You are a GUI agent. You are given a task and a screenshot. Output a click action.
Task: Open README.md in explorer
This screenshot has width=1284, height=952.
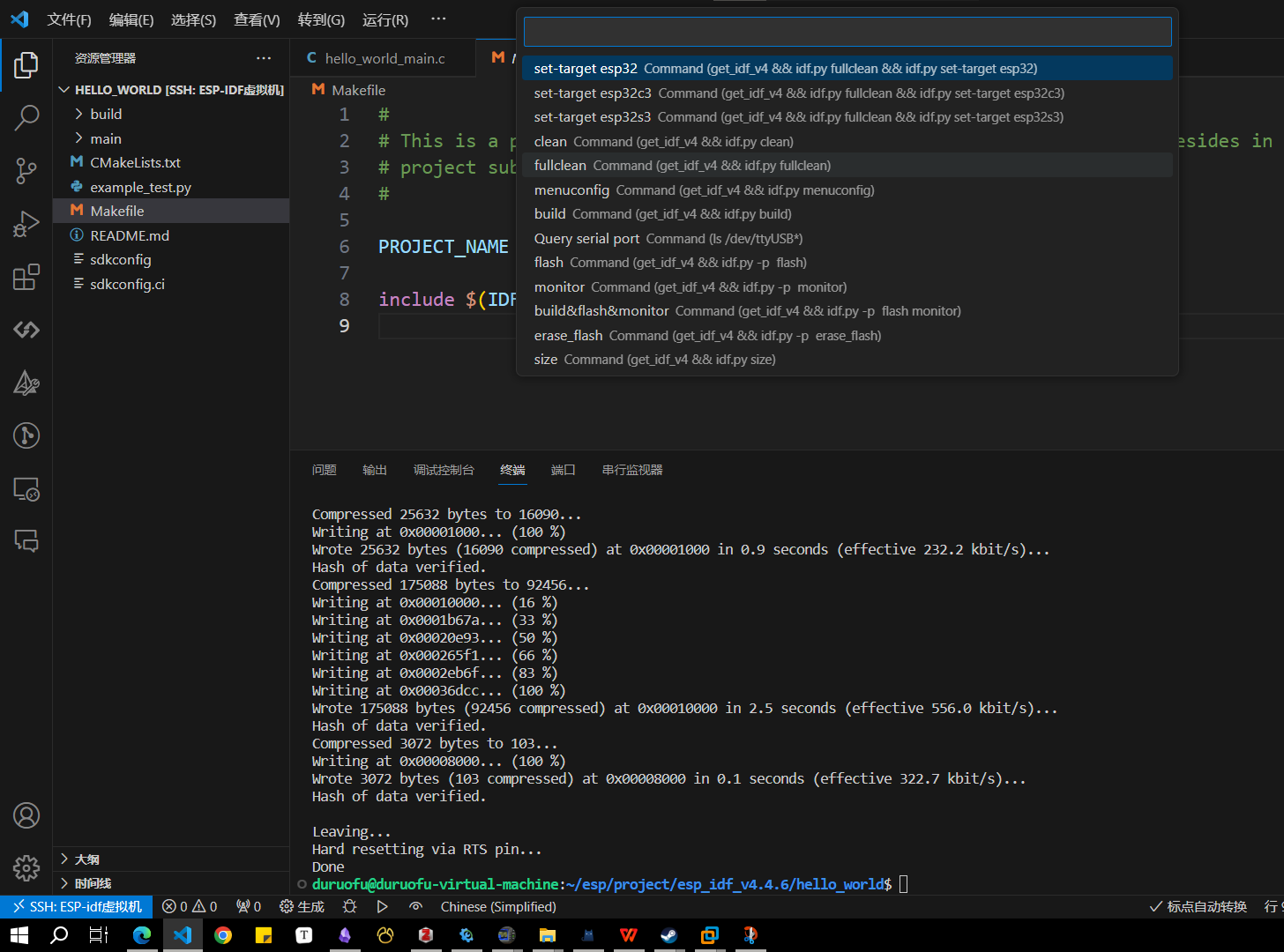click(x=171, y=235)
